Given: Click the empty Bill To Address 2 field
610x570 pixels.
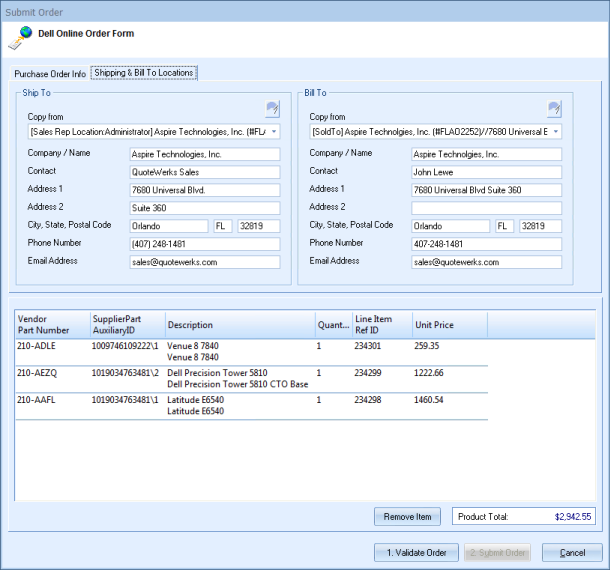Looking at the screenshot, I should pyautogui.click(x=486, y=208).
